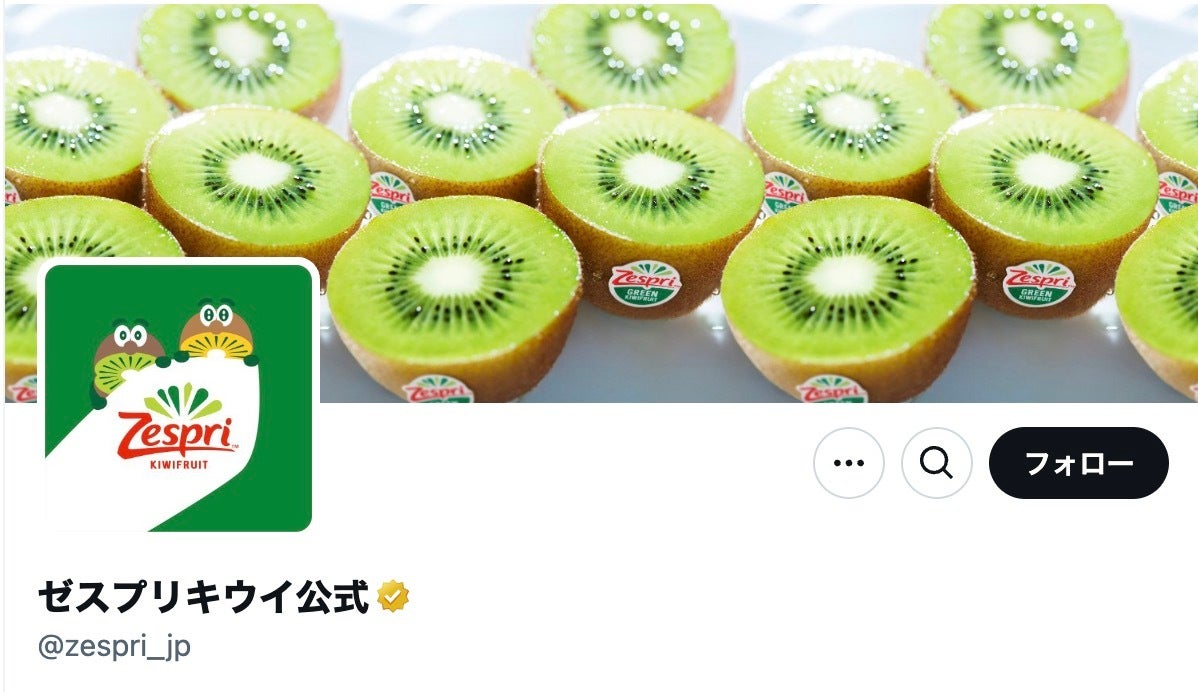Click the Zespri Green sticker on the right-side kiwi
This screenshot has height=692, width=1198.
(1038, 283)
